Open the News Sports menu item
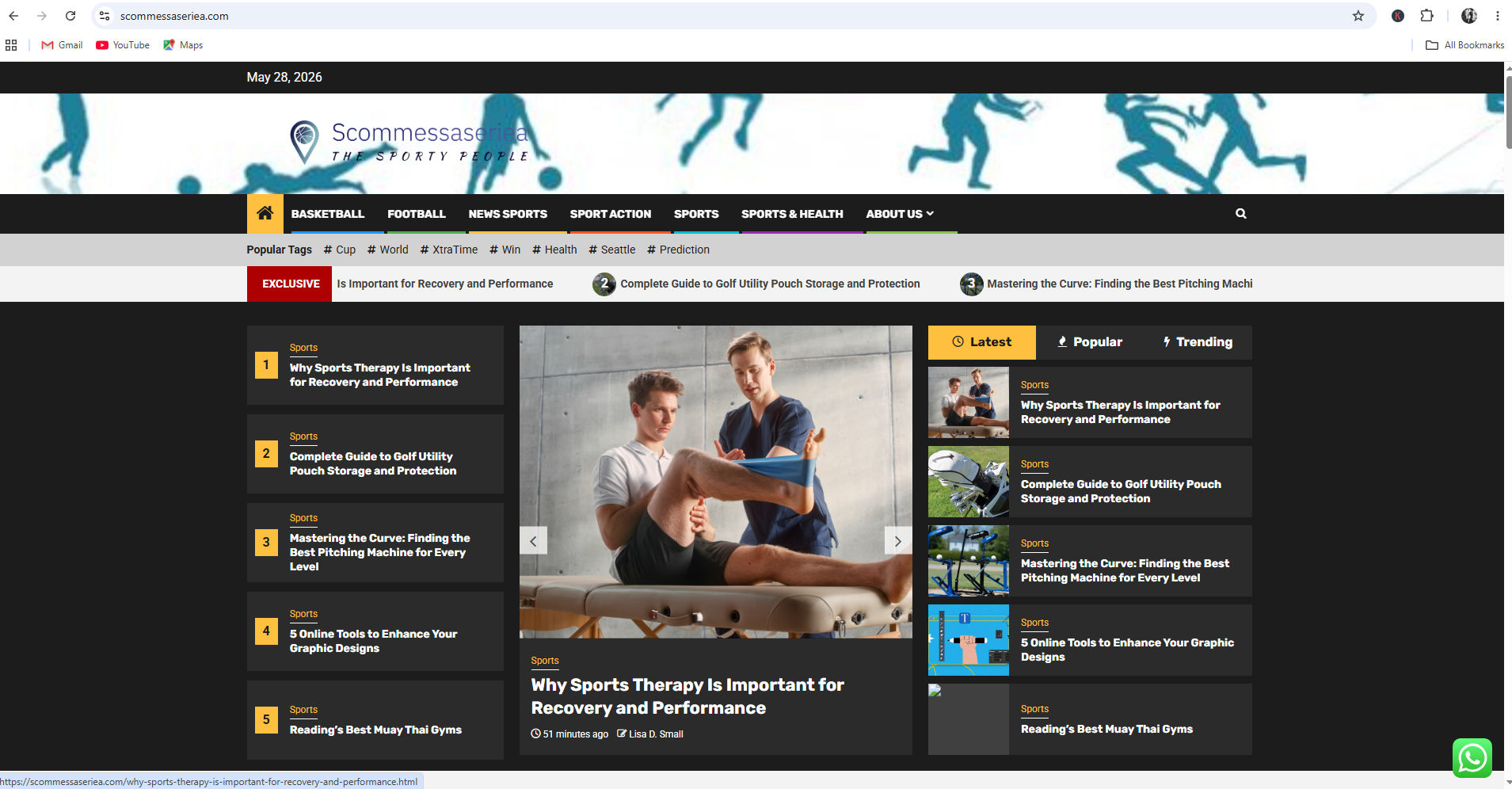Viewport: 1512px width, 789px height. [508, 214]
